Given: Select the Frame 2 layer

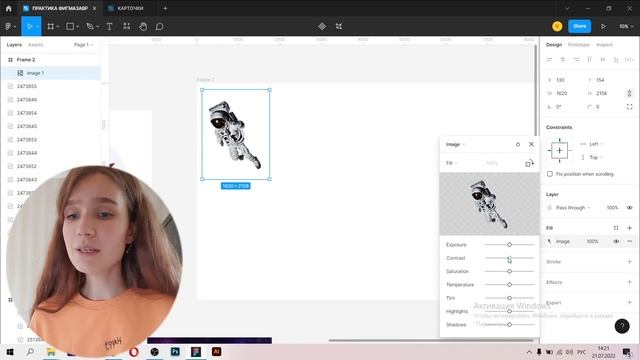Looking at the screenshot, I should (51, 60).
